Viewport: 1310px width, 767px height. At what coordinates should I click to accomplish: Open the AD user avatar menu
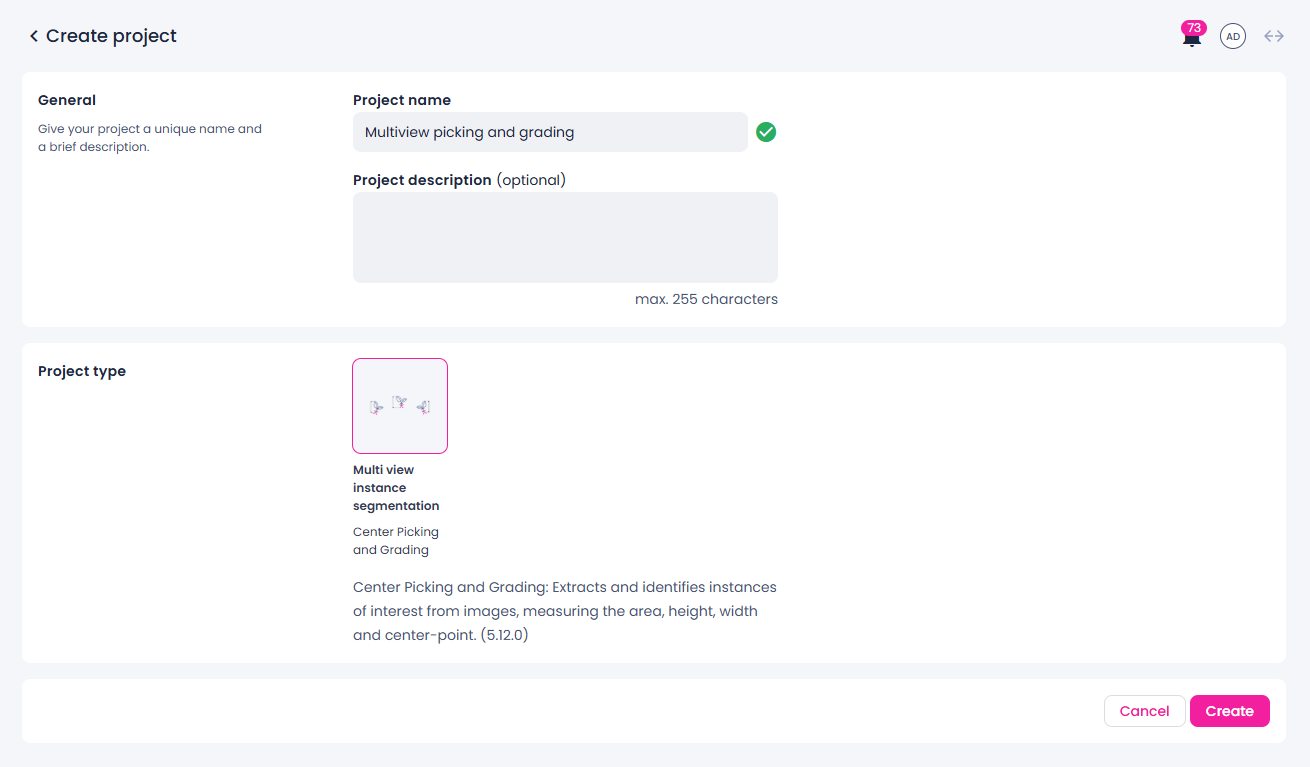coord(1233,36)
